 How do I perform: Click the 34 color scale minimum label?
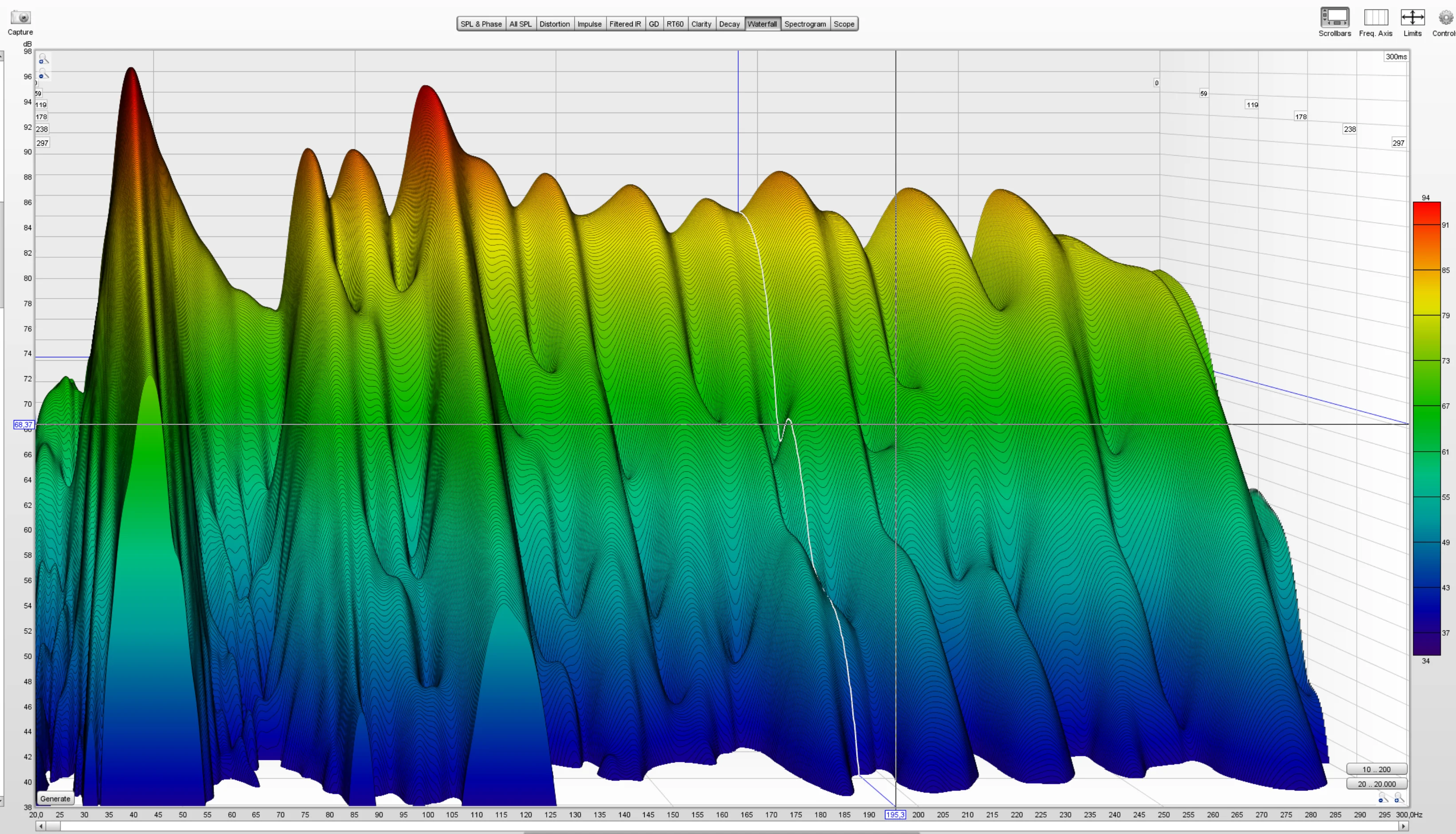pos(1426,661)
